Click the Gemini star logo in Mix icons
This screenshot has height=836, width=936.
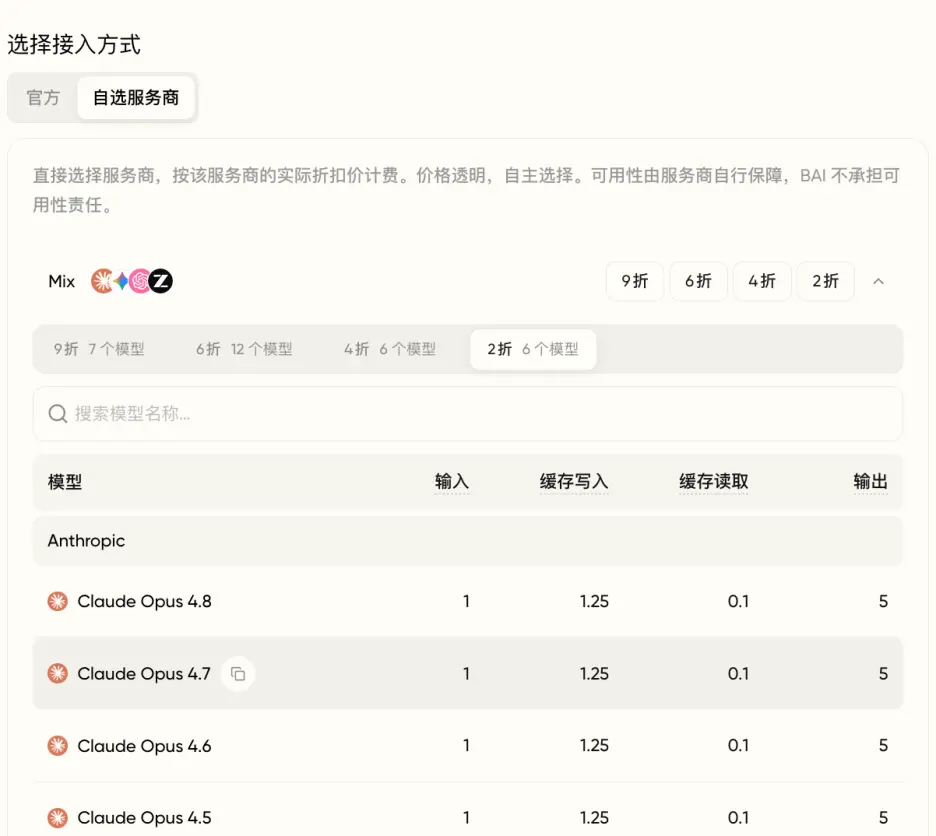point(121,281)
